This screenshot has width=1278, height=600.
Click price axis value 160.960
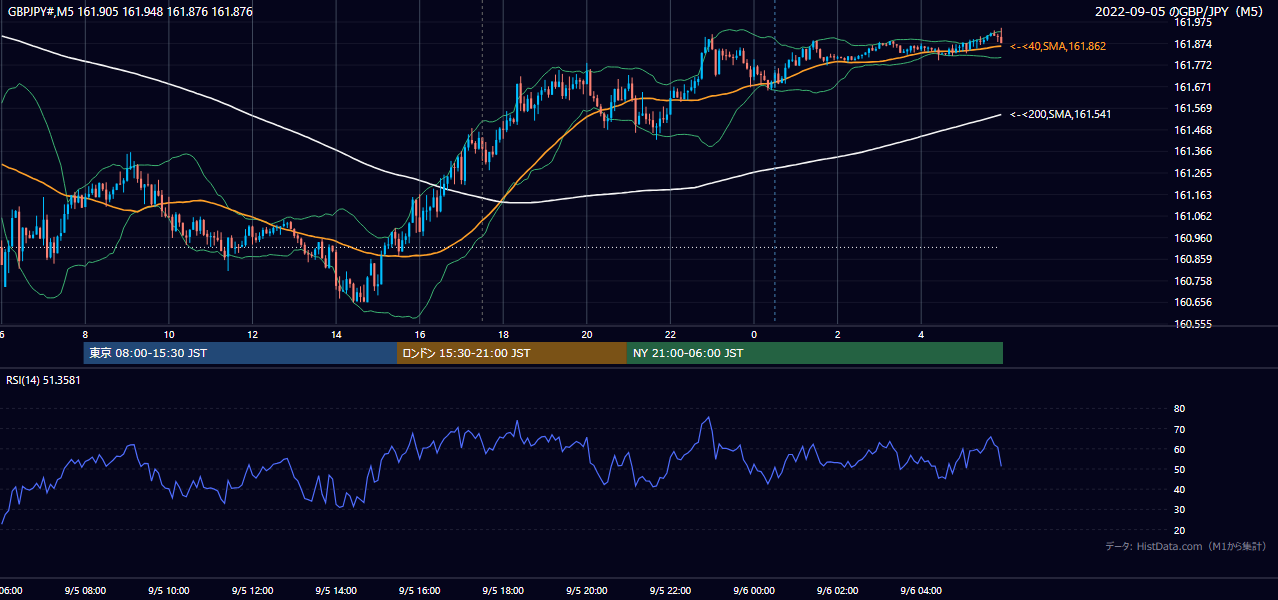(1193, 238)
